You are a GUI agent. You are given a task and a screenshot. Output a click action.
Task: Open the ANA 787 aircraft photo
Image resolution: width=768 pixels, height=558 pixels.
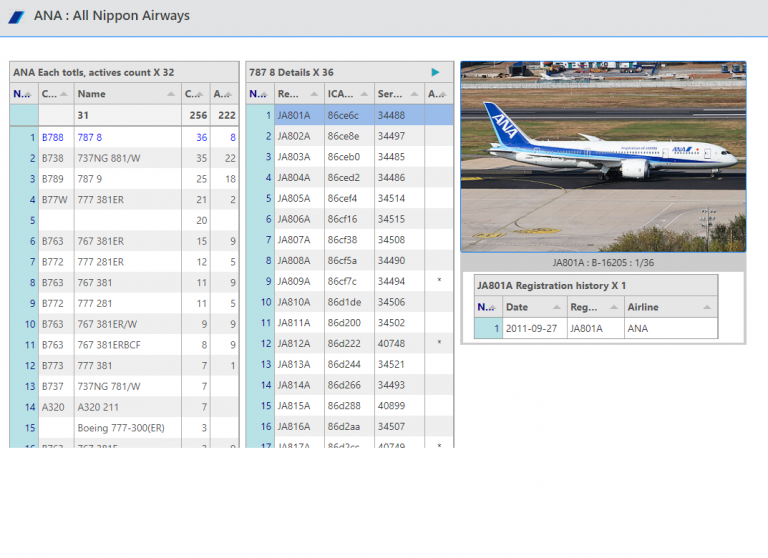point(602,157)
